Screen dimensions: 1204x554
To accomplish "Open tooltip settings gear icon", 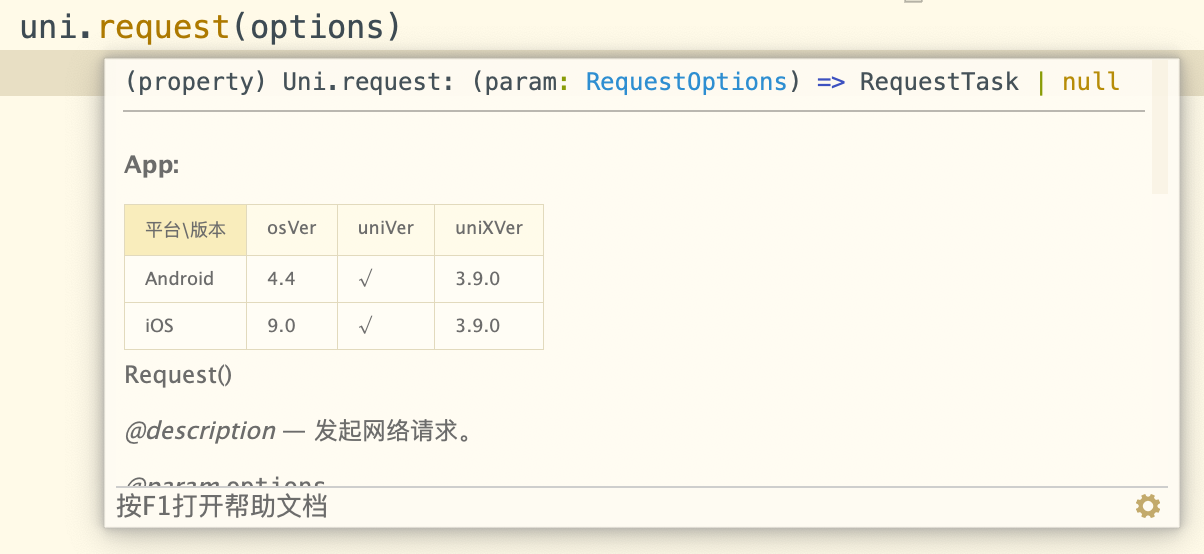I will [x=1147, y=506].
